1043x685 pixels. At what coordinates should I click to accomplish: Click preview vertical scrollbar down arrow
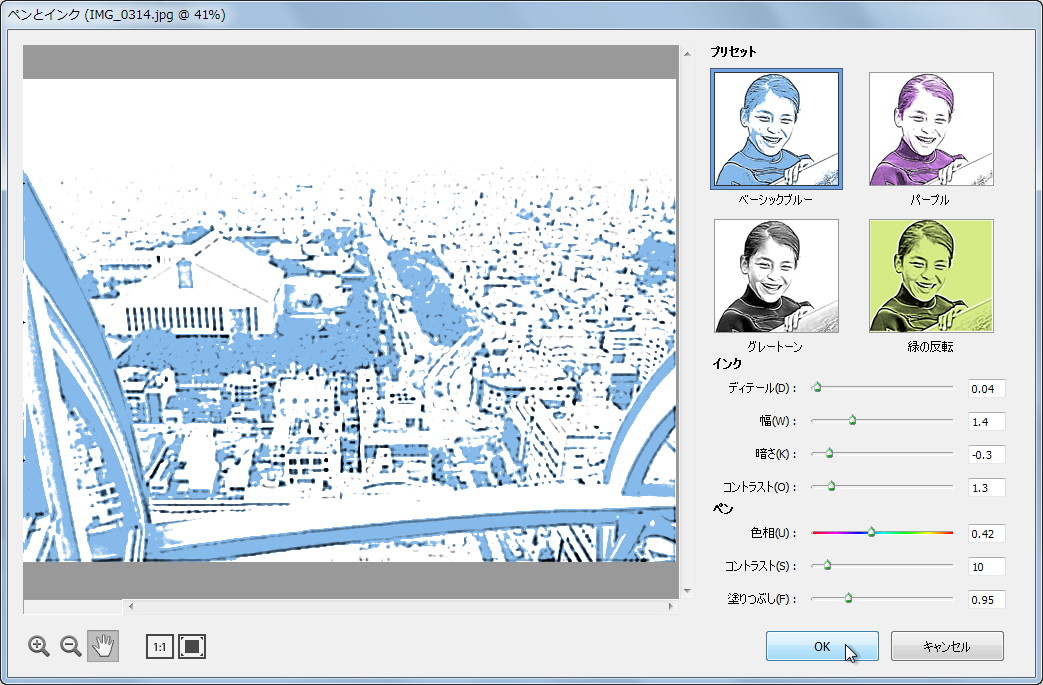(687, 591)
